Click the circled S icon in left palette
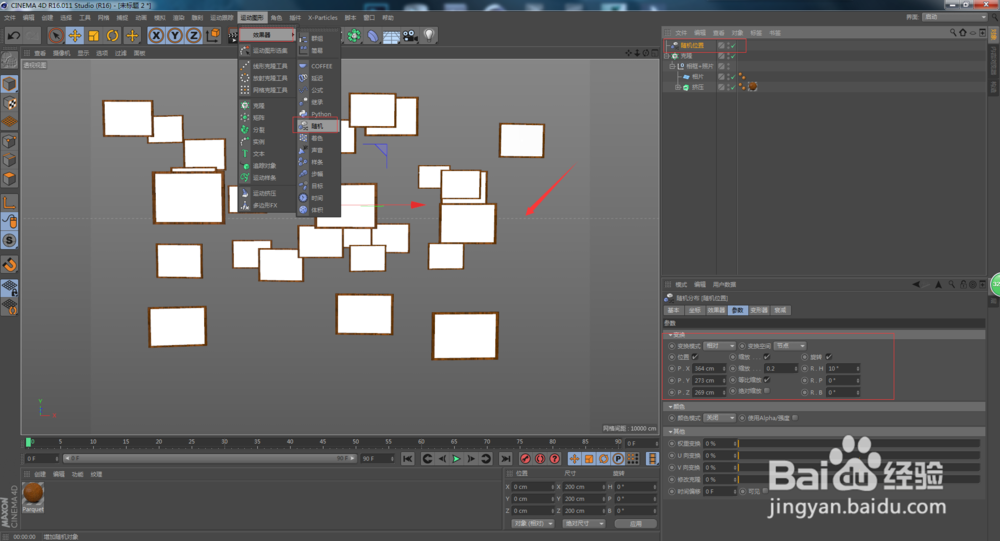Viewport: 1000px width, 541px height. 10,241
